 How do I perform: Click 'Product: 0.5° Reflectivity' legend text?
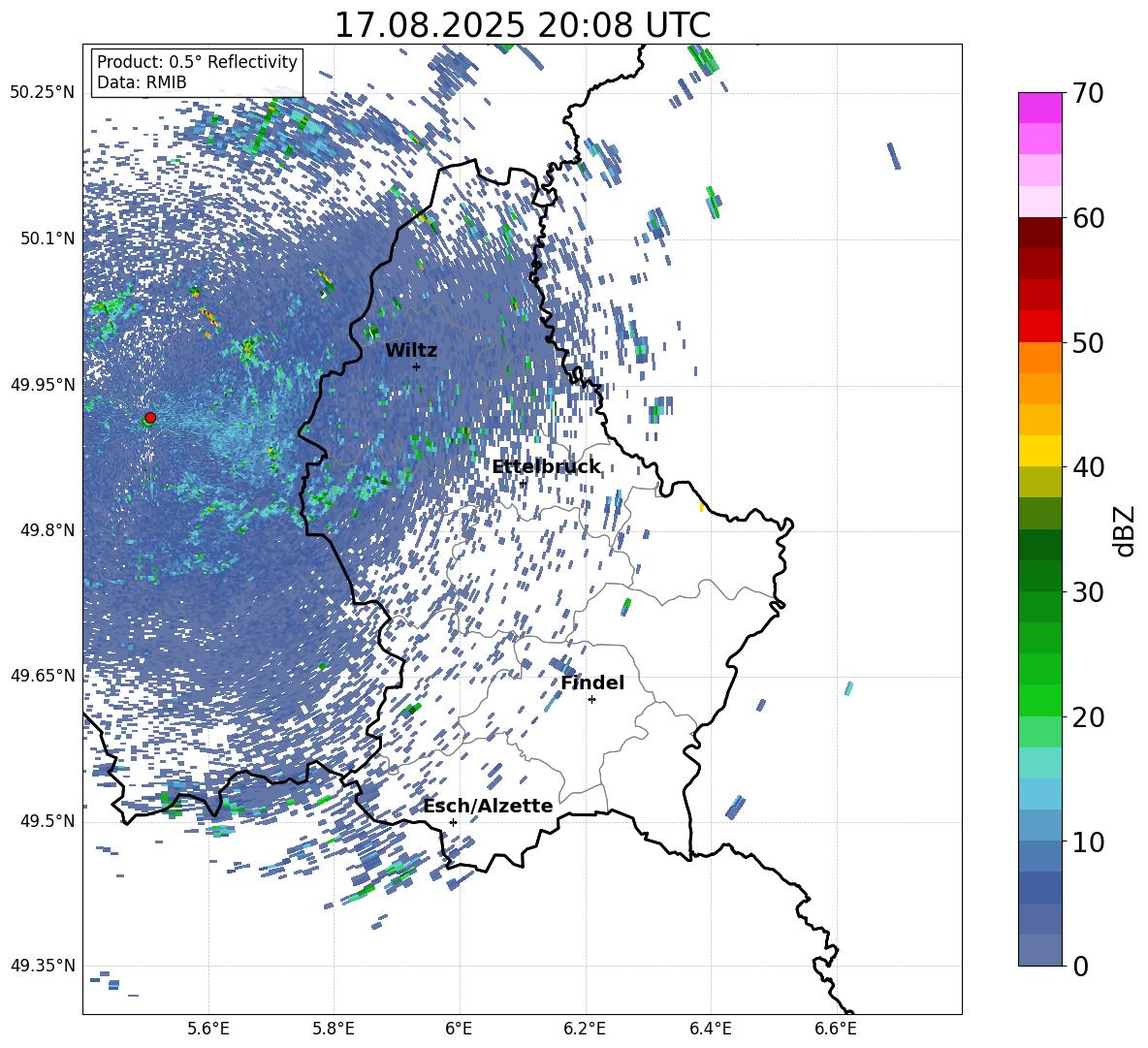[x=197, y=61]
